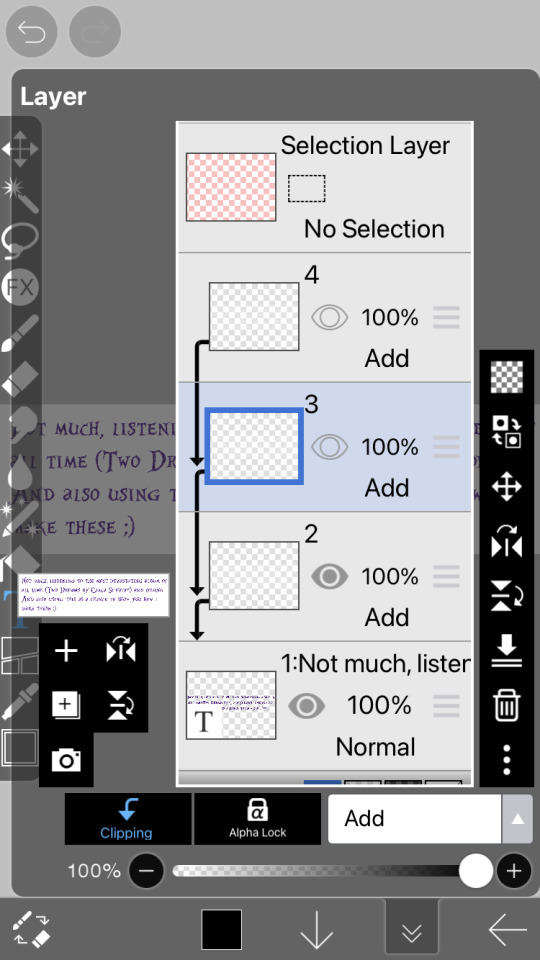Choose the move layer arrows icon
540x960 pixels.
click(507, 487)
